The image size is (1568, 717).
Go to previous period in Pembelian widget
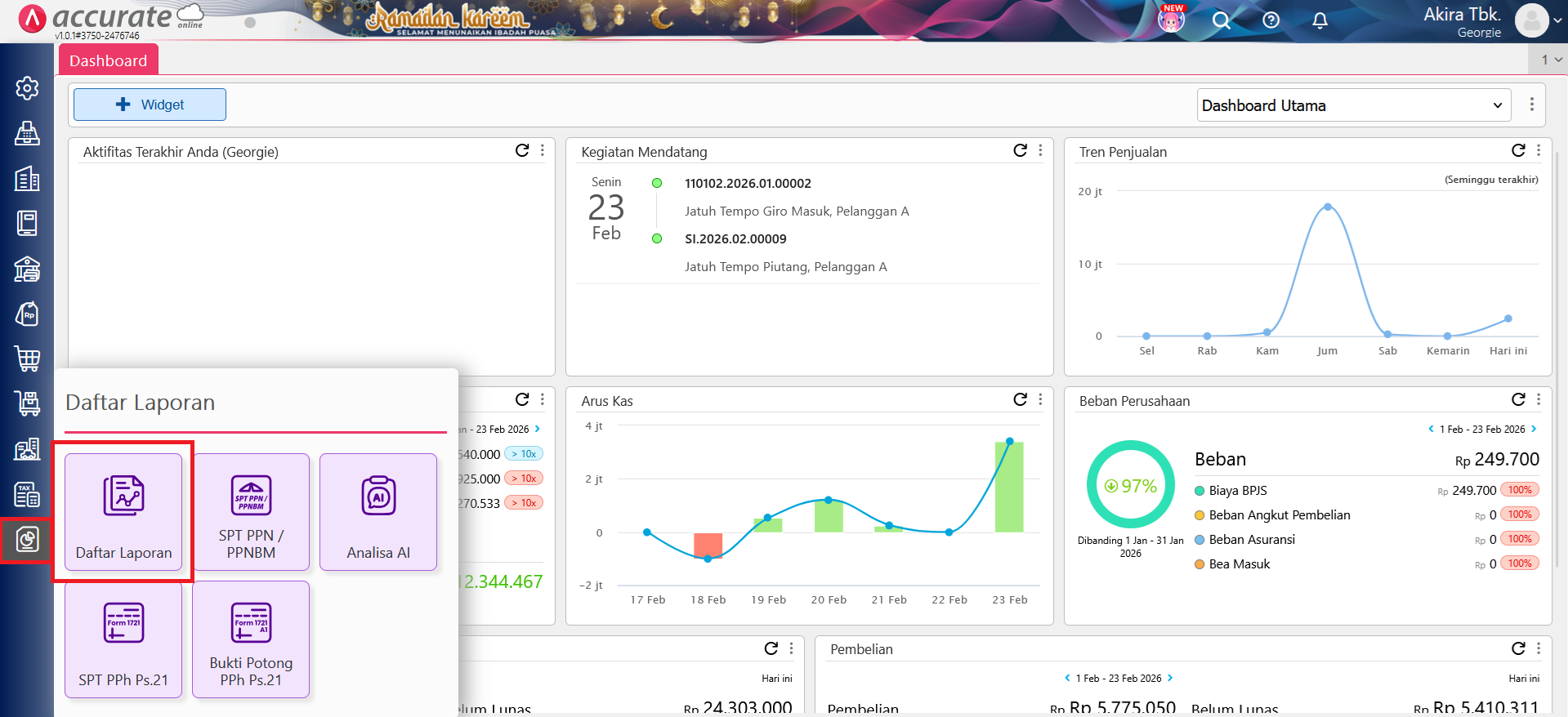pos(1067,678)
